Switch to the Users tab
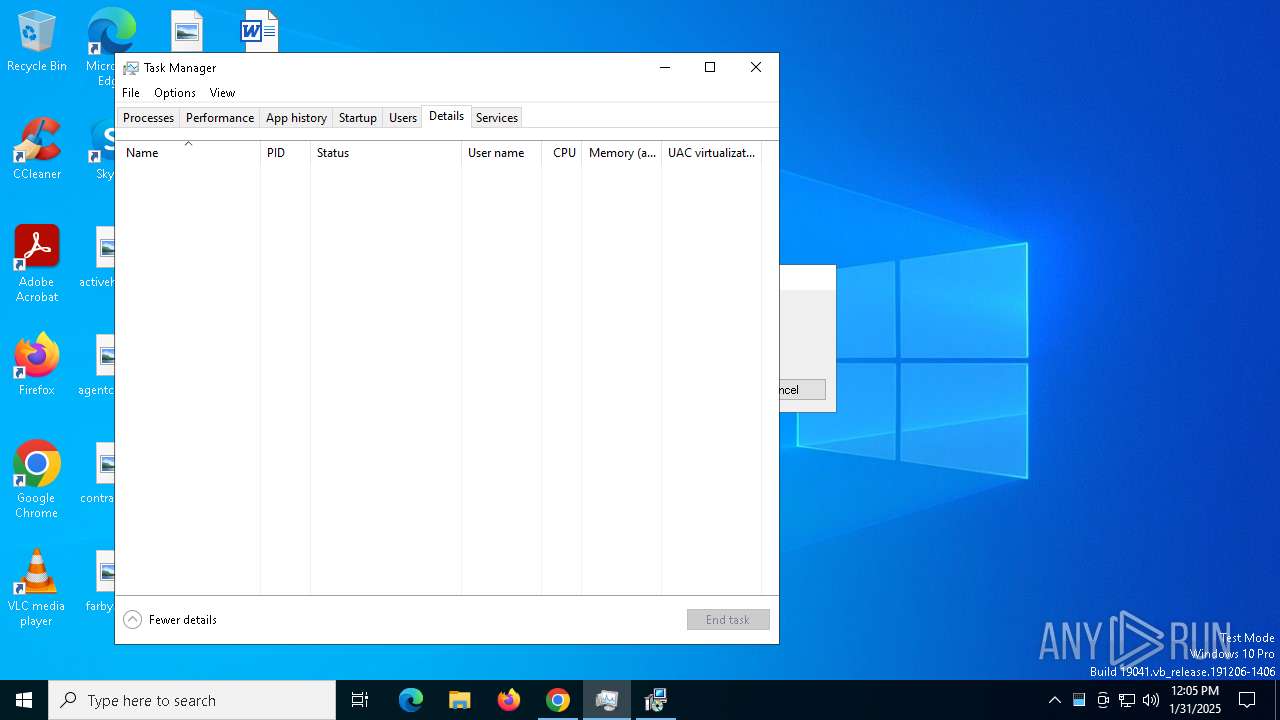This screenshot has height=720, width=1280. coord(403,118)
